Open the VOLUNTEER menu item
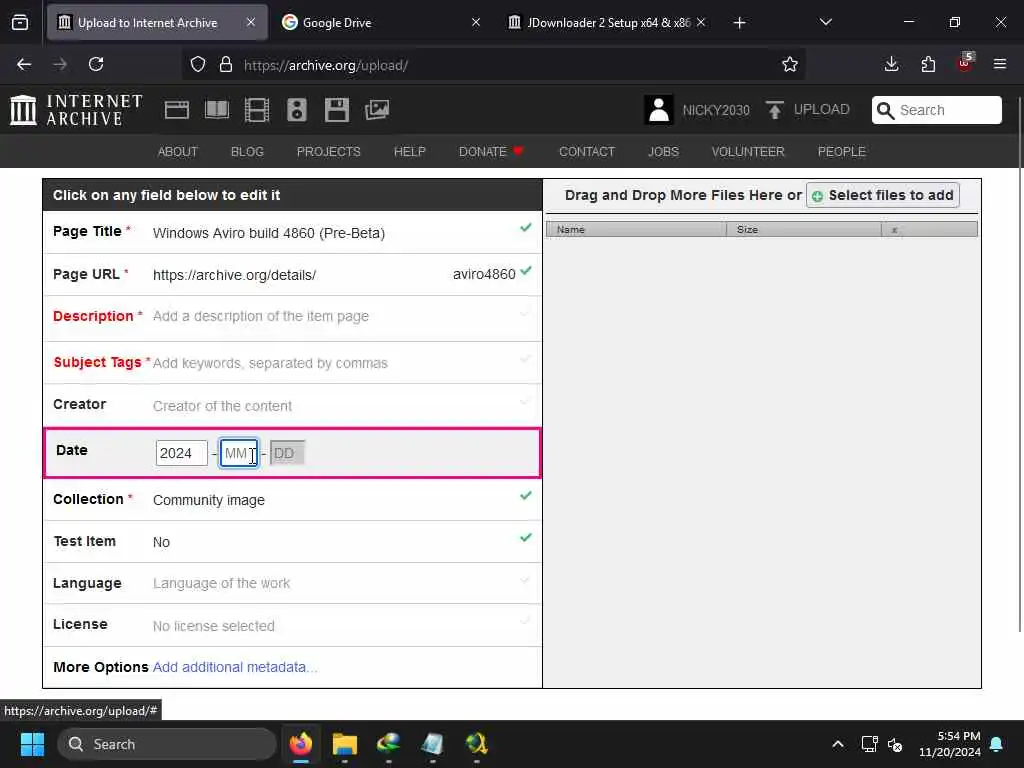 [x=748, y=152]
